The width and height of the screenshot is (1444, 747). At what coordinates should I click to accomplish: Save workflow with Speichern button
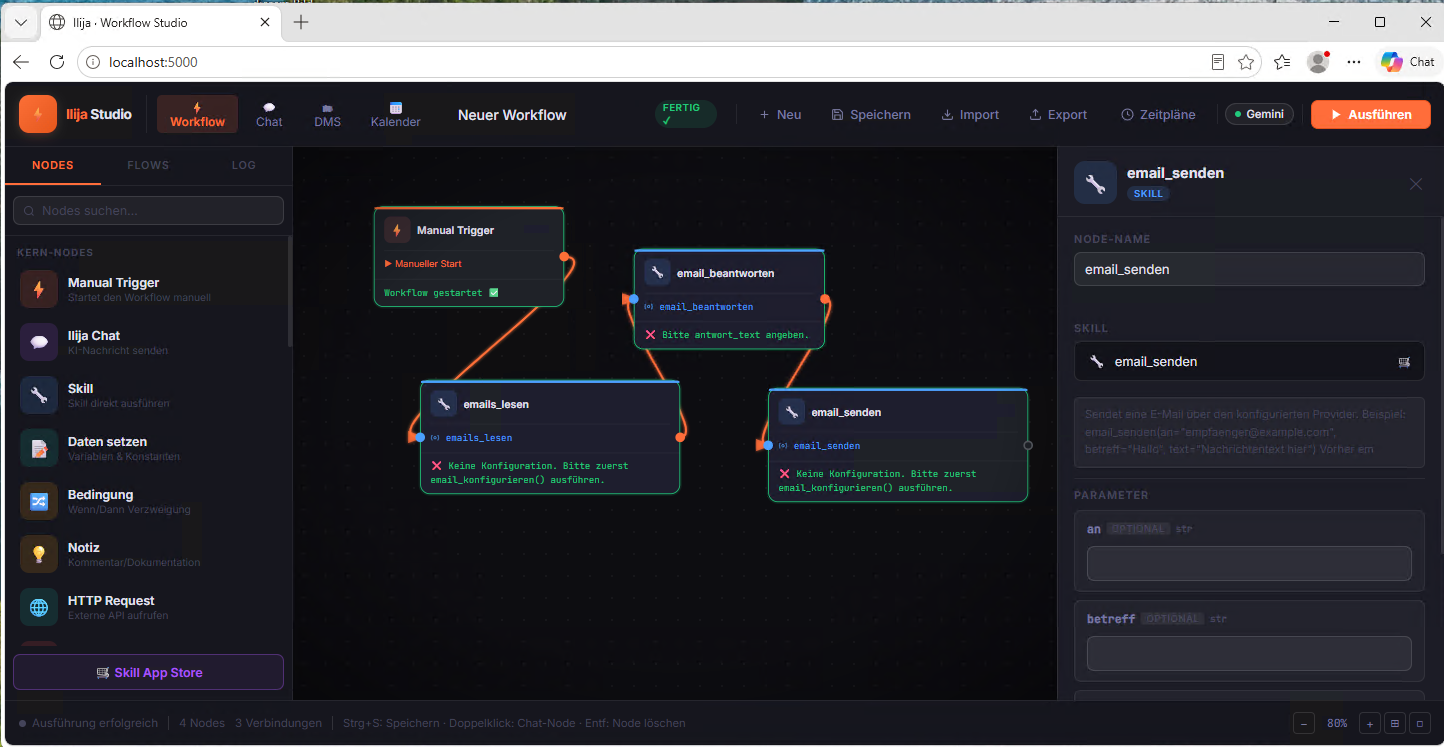[871, 114]
